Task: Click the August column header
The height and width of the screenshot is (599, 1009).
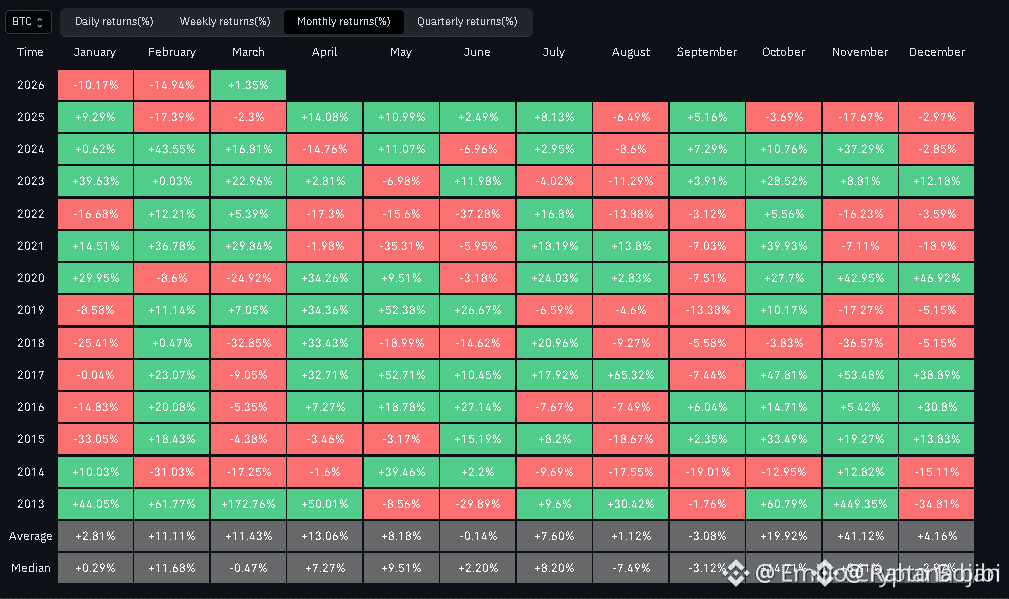Action: point(631,52)
